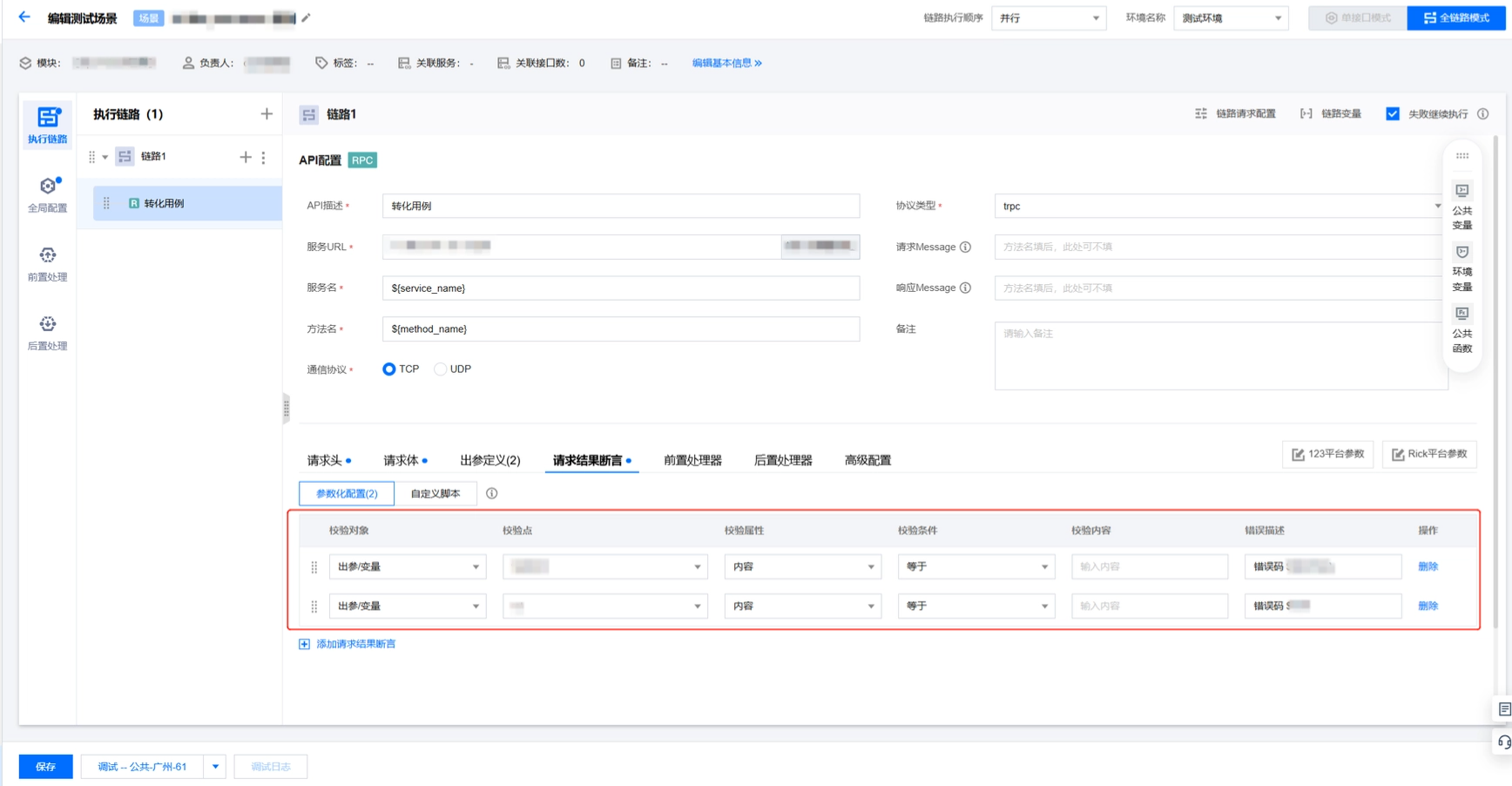Image resolution: width=1512 pixels, height=786 pixels.
Task: Open 公共变量 in the floating panel
Action: click(x=1462, y=207)
